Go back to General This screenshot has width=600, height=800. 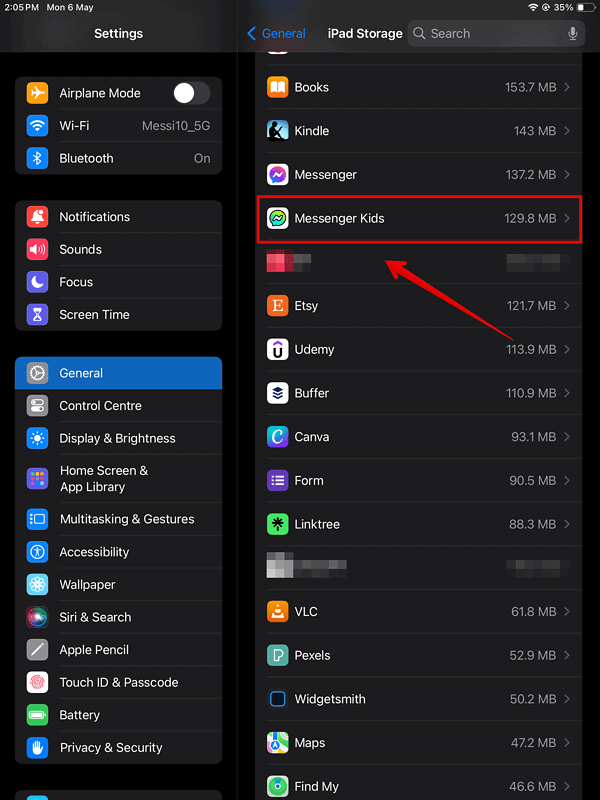tap(276, 34)
